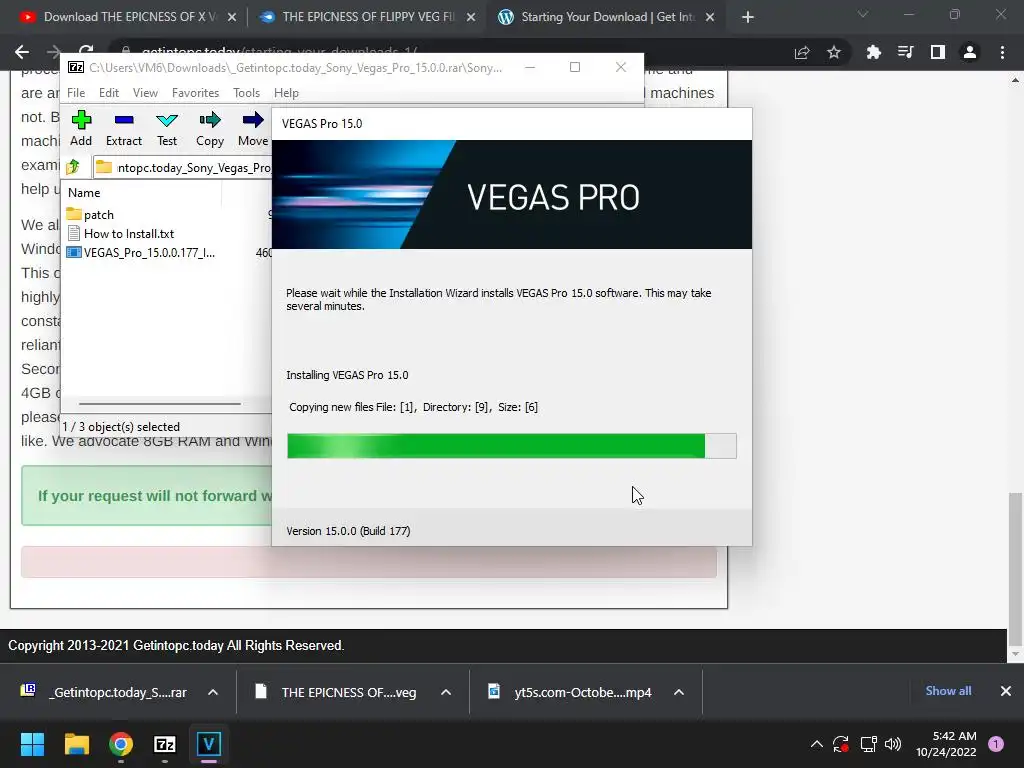Viewport: 1024px width, 768px height.
Task: Open the volume control in system tray
Action: pos(893,744)
